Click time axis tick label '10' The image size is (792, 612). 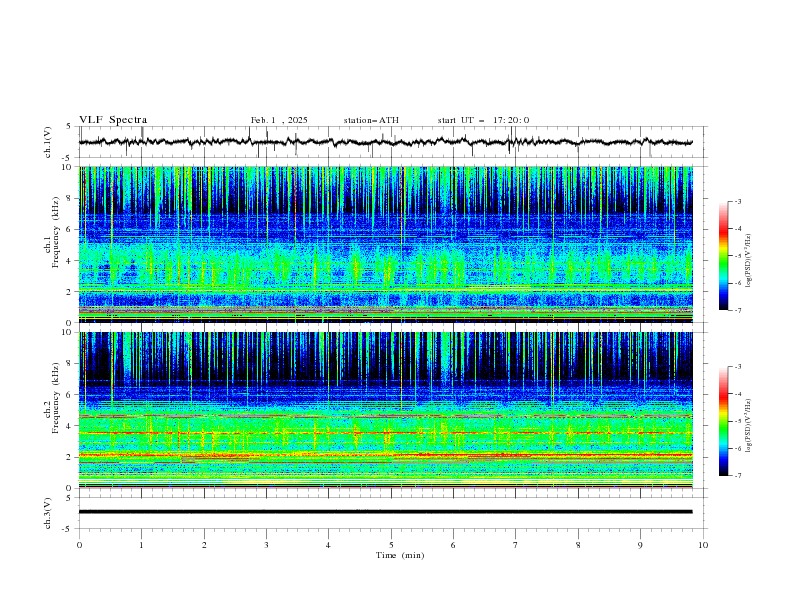tap(703, 545)
